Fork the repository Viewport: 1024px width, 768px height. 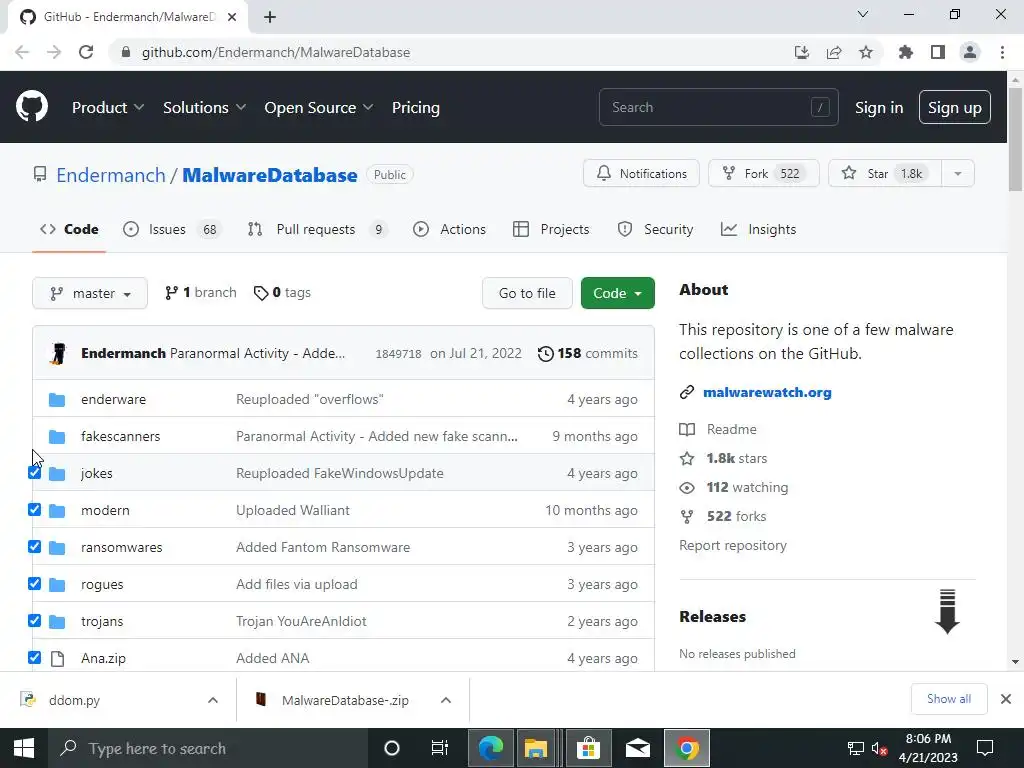pos(763,174)
